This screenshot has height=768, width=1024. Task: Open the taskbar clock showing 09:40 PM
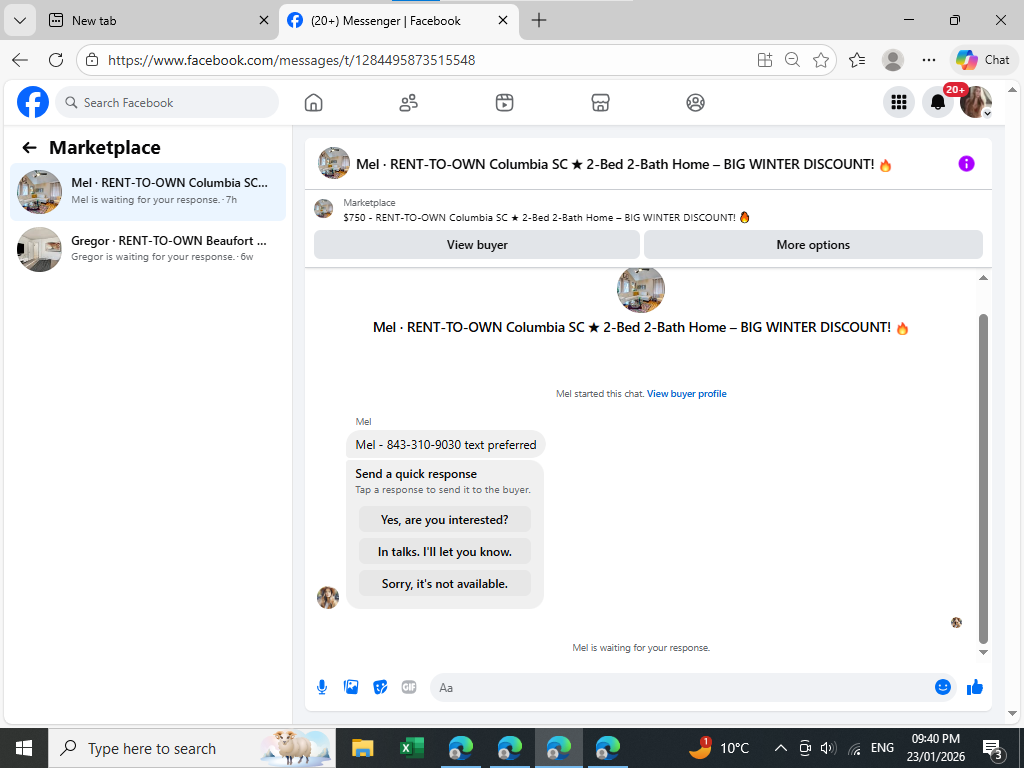coord(936,748)
